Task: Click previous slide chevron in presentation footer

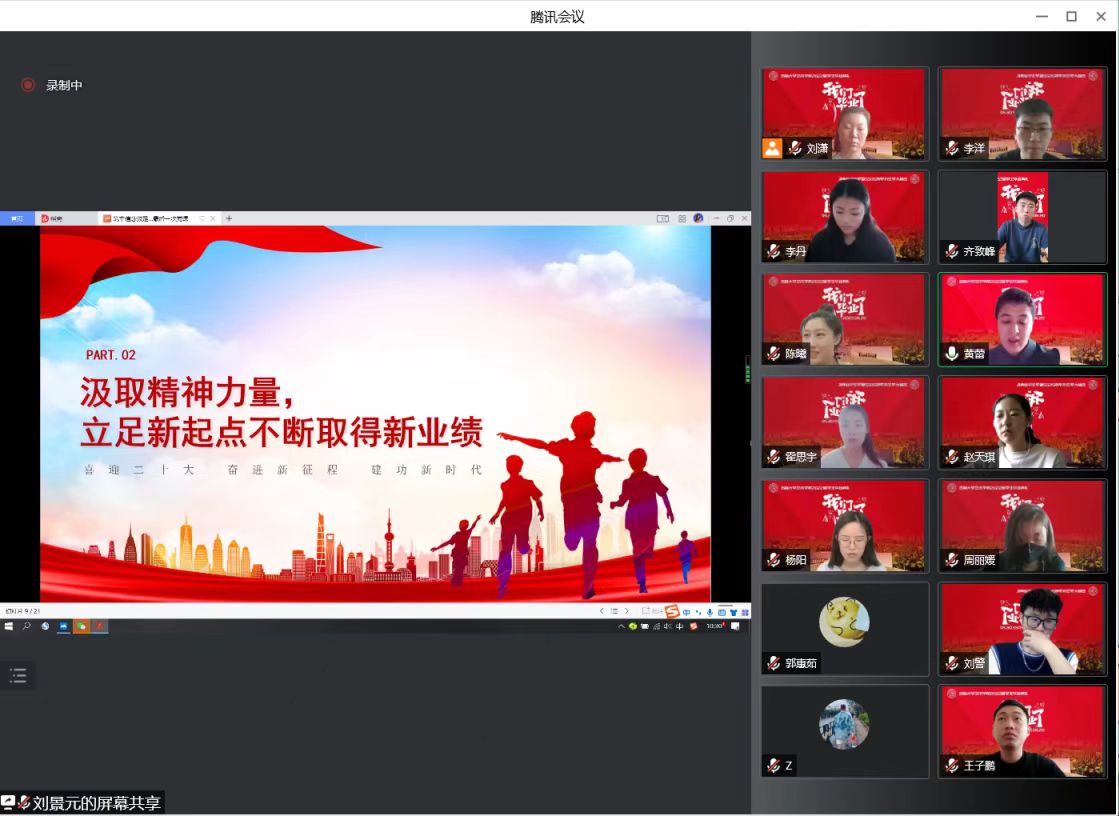Action: (x=602, y=611)
